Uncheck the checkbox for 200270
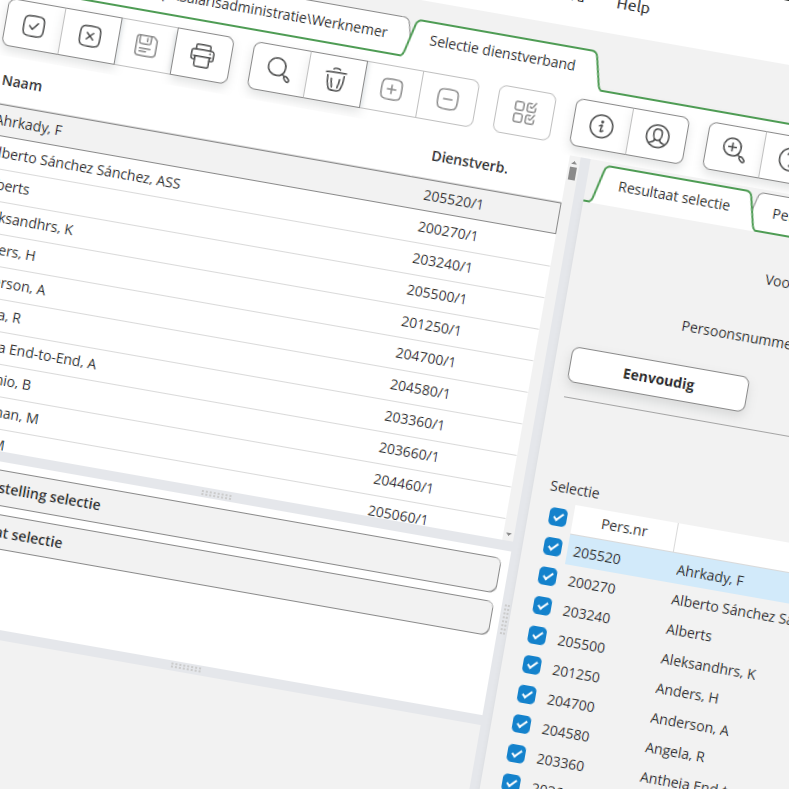This screenshot has width=789, height=789. pyautogui.click(x=547, y=576)
